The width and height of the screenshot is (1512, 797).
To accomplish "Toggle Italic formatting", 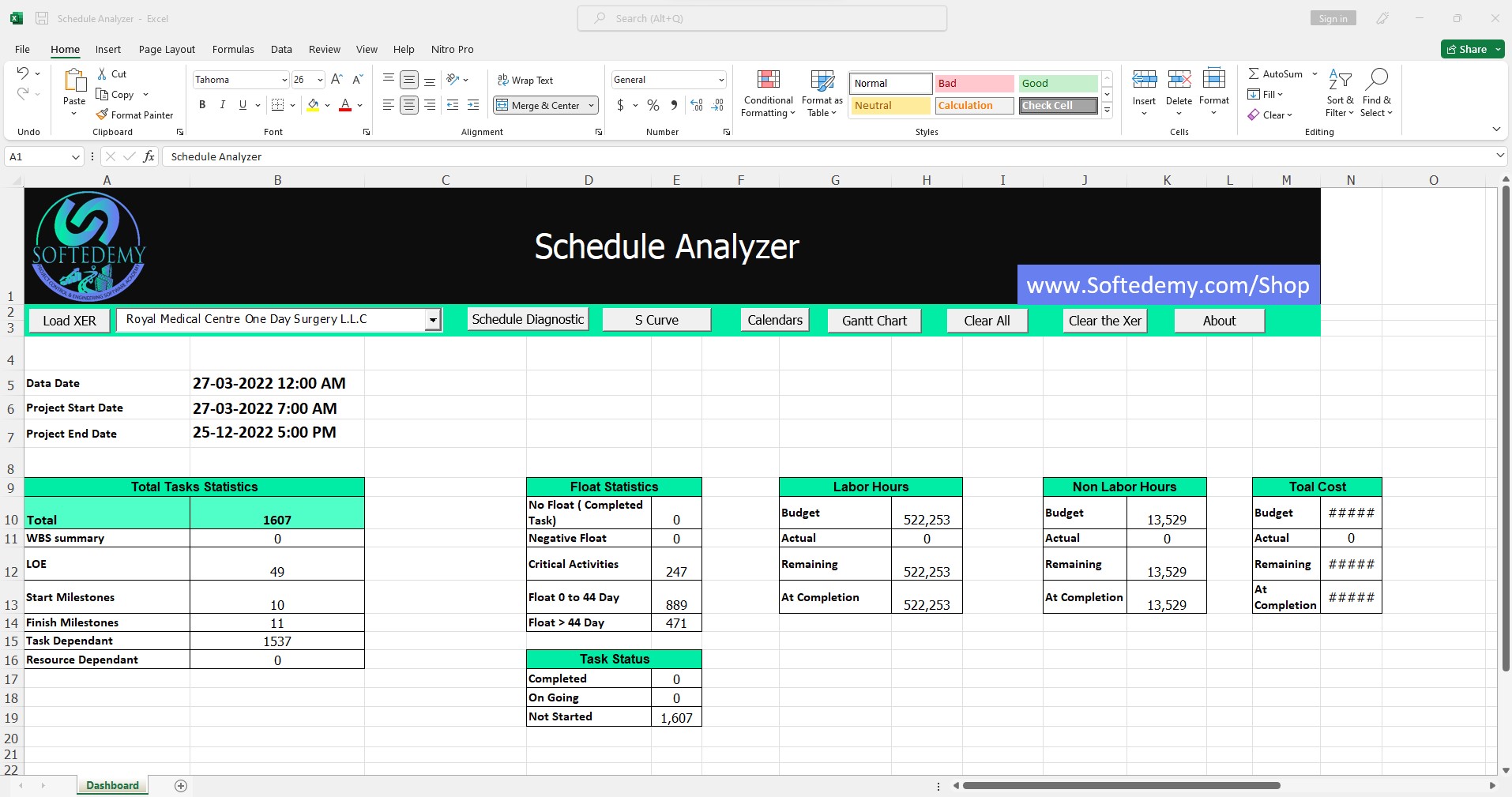I will point(223,105).
